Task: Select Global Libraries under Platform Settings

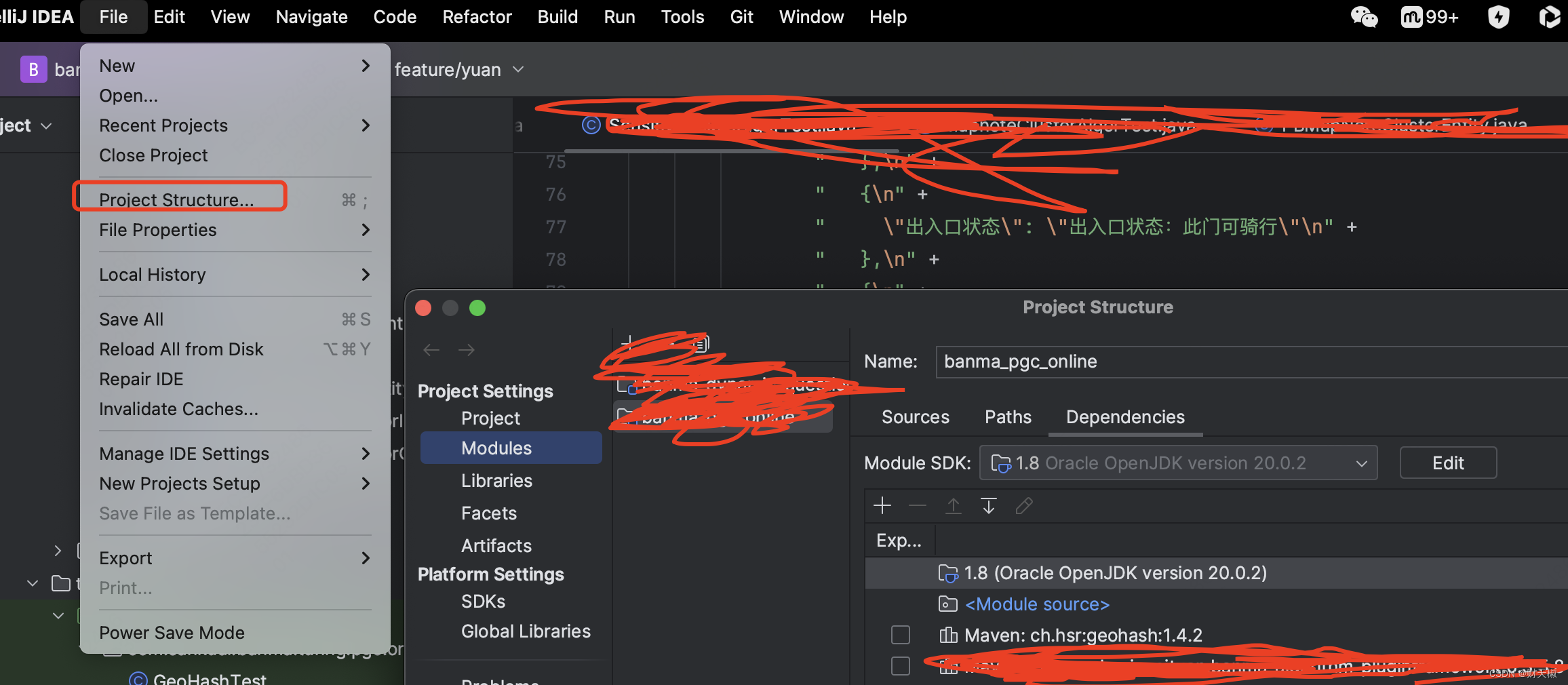Action: (x=526, y=631)
